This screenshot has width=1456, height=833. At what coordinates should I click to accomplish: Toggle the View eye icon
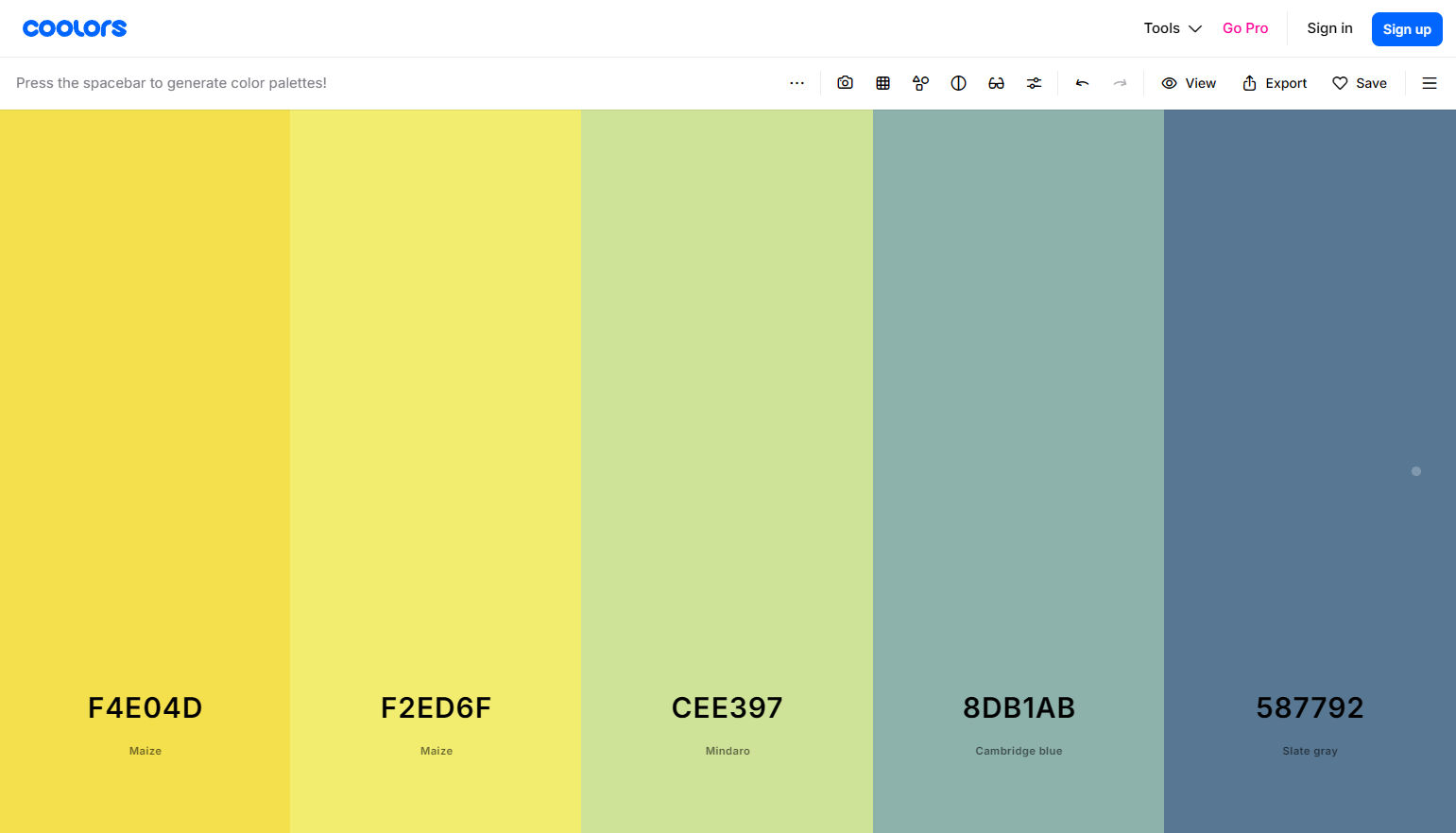pos(1189,83)
